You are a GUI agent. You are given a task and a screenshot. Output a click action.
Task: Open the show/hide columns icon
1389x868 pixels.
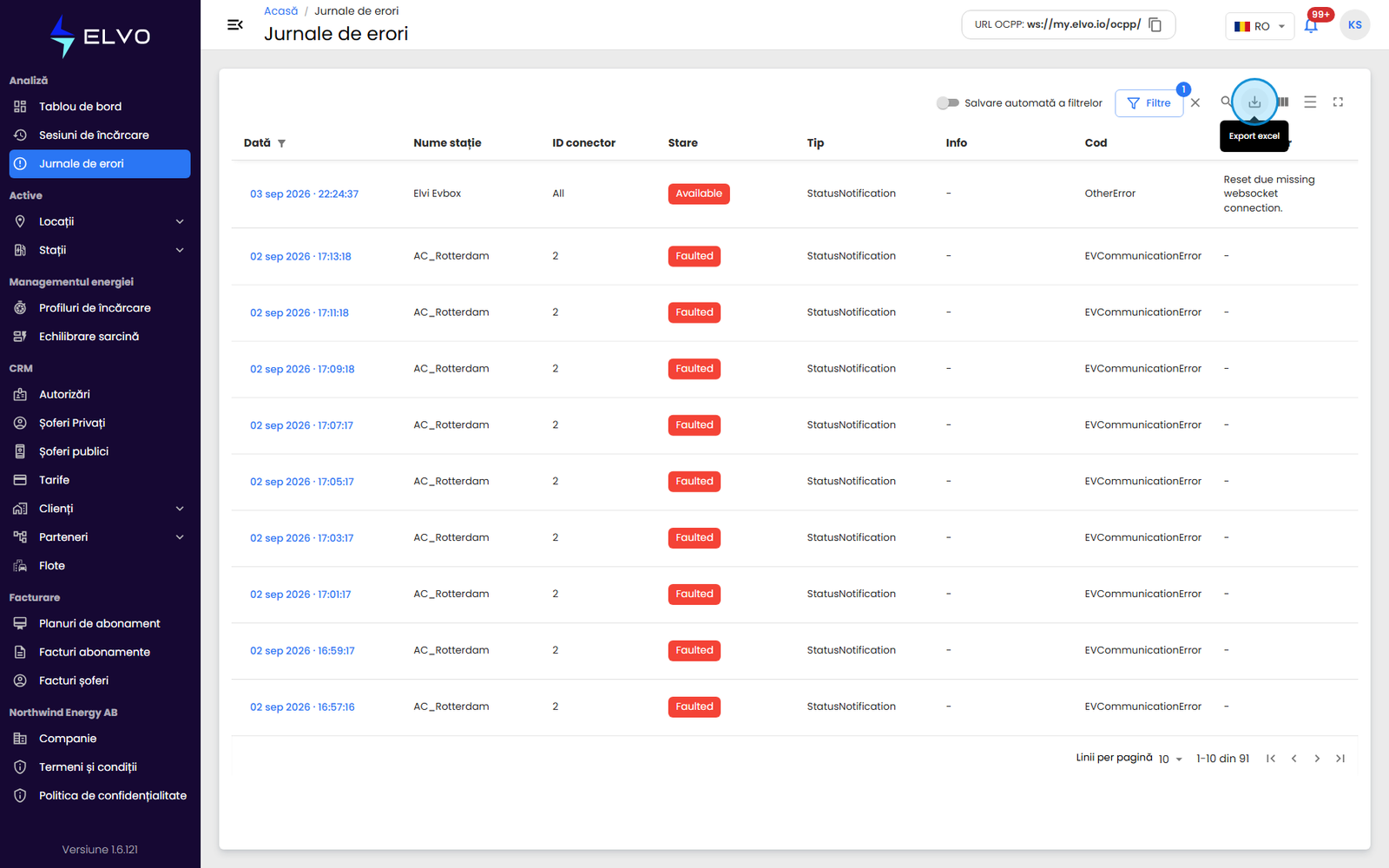coord(1283,102)
